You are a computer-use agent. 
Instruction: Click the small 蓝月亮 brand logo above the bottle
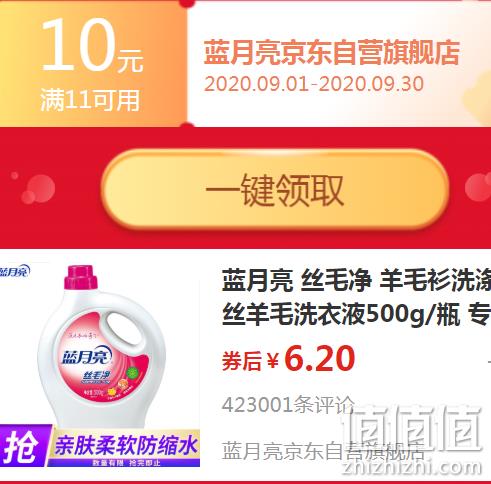15,271
